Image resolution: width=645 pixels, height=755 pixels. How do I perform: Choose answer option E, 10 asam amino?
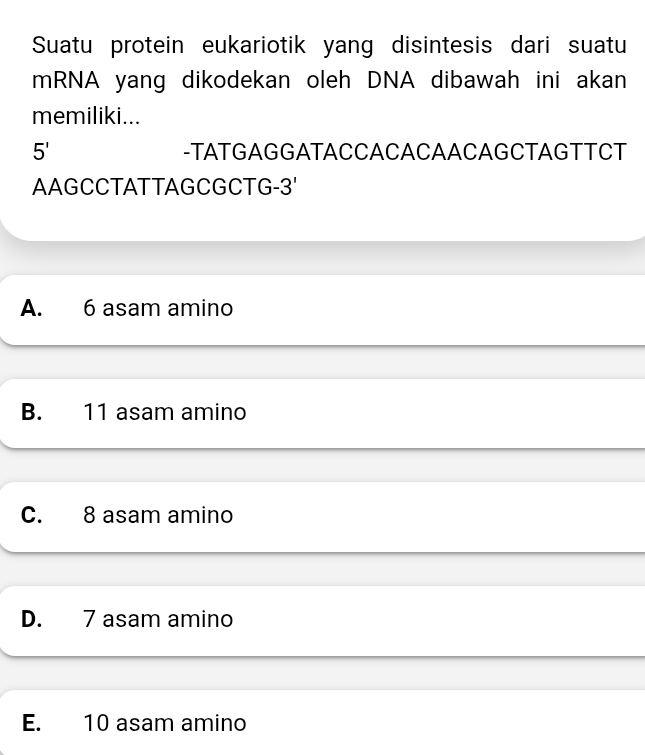(322, 723)
